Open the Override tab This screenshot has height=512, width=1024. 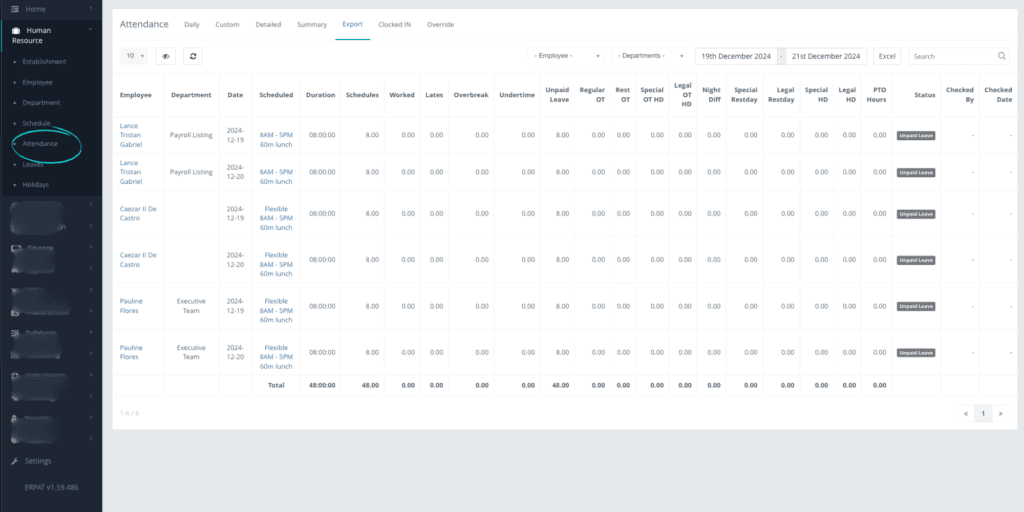tap(440, 25)
